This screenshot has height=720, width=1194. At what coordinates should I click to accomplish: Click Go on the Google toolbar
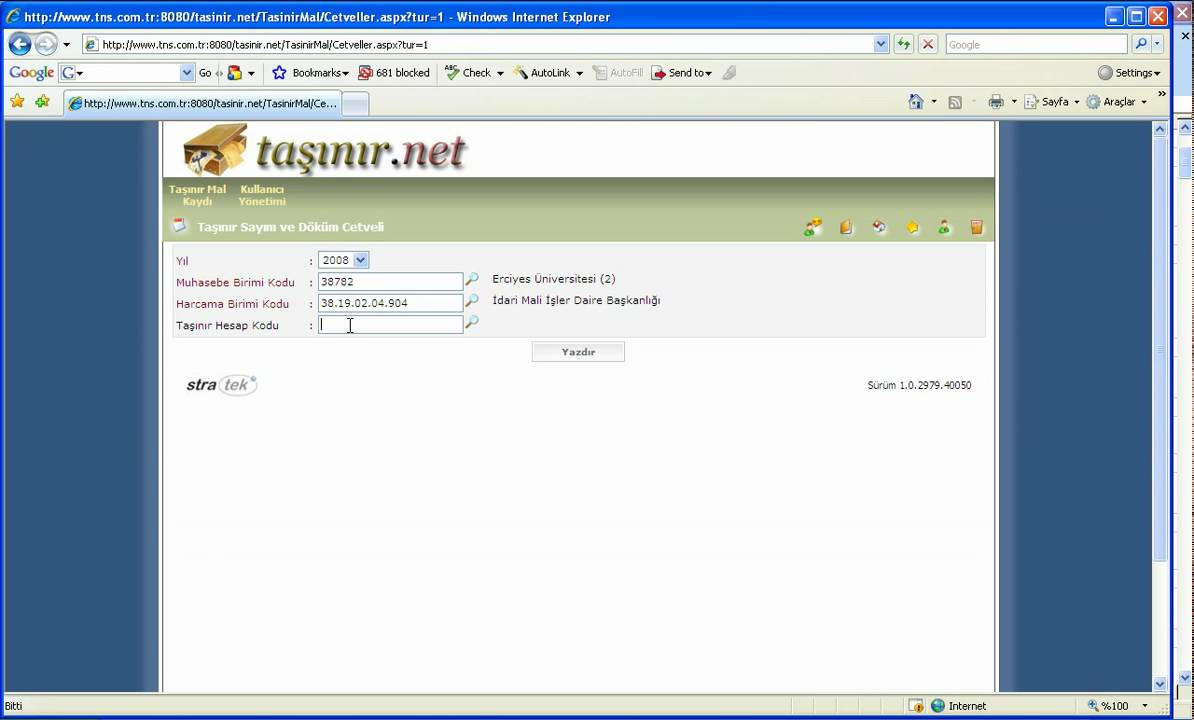(205, 73)
